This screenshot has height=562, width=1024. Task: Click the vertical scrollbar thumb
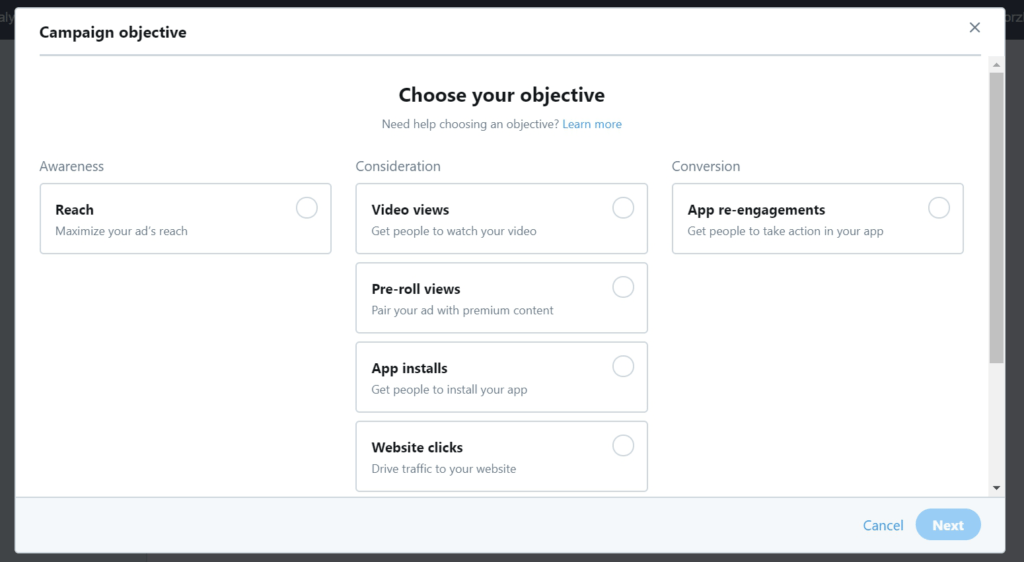996,217
